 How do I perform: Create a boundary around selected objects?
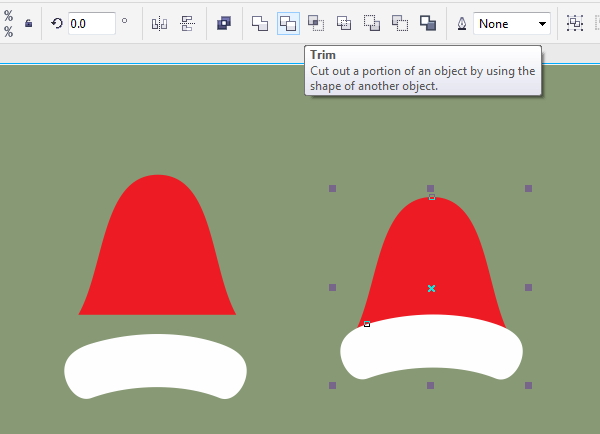coord(428,24)
